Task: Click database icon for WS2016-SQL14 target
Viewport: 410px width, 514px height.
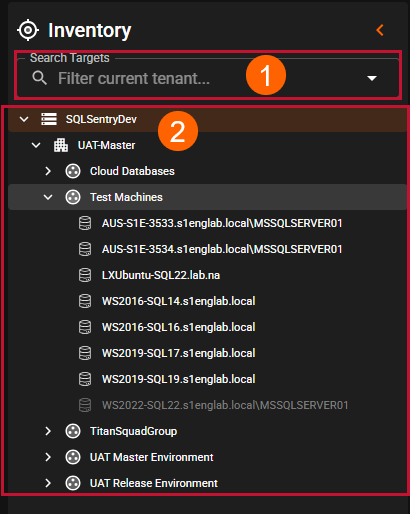Action: (85, 301)
